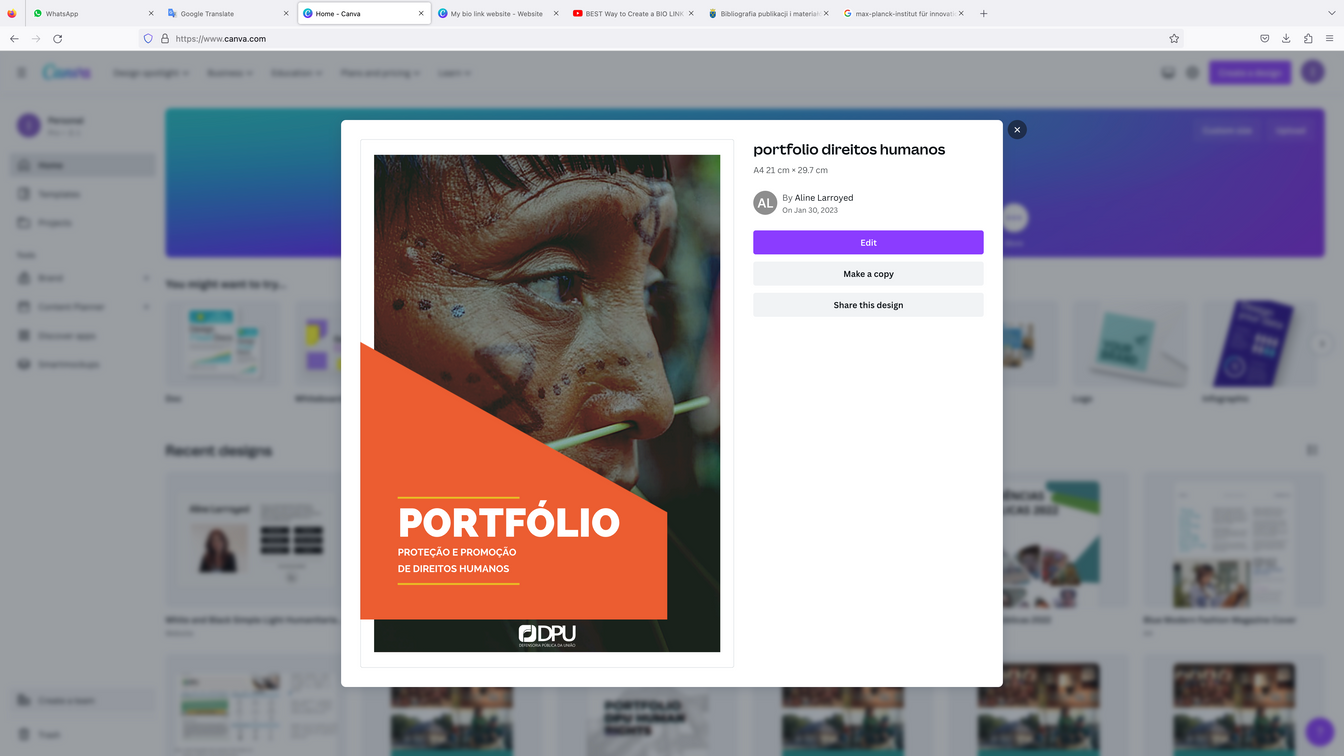Open a new browser tab
This screenshot has width=1344, height=756.
click(984, 14)
